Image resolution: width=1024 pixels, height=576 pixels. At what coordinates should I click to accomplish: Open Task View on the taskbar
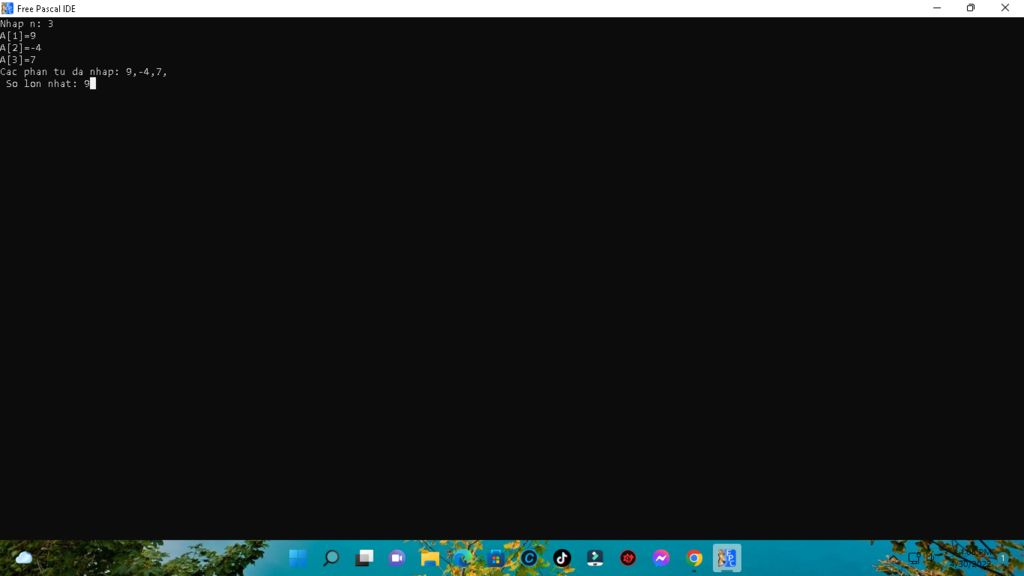point(364,558)
